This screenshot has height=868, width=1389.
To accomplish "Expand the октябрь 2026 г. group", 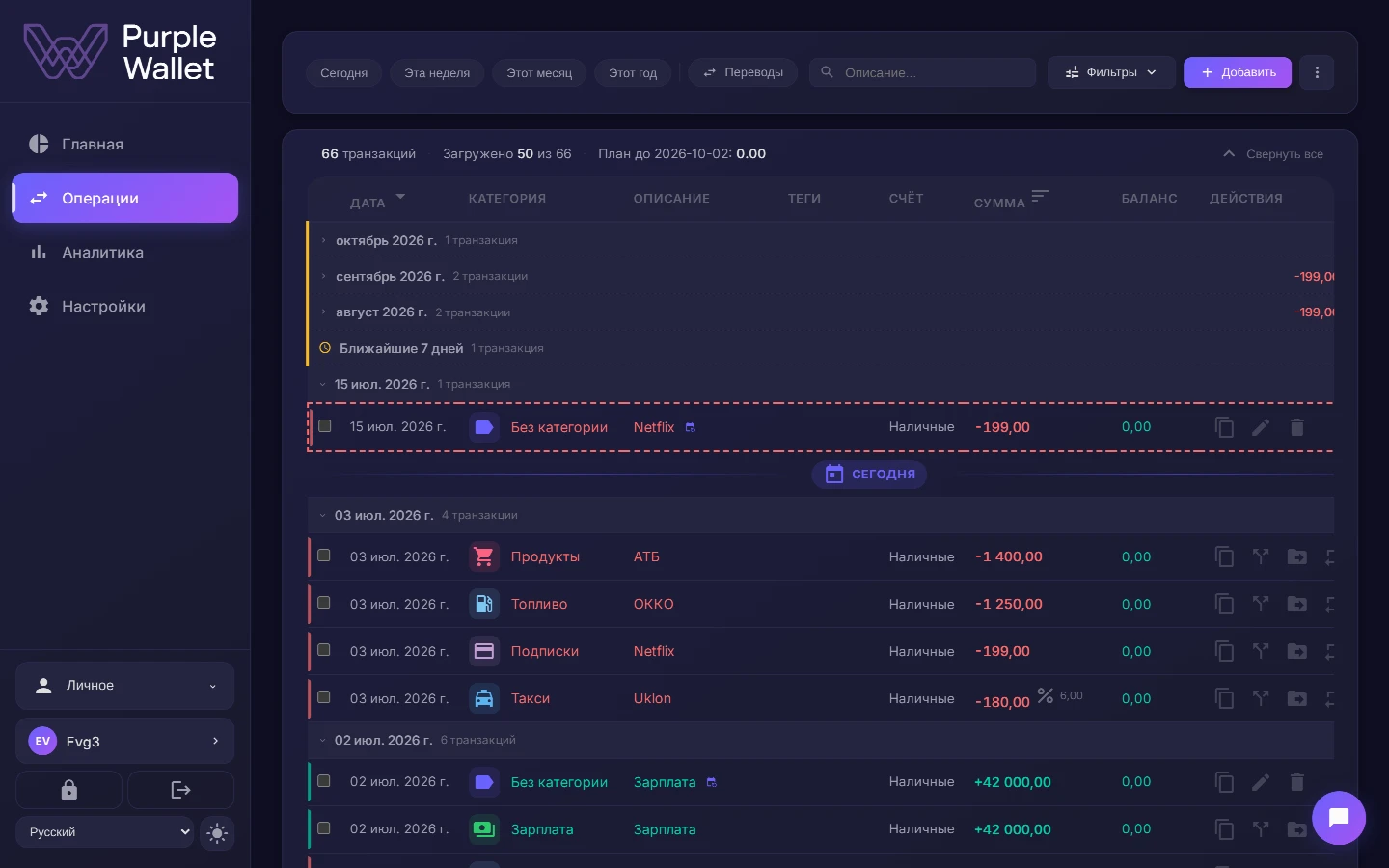I will point(323,240).
